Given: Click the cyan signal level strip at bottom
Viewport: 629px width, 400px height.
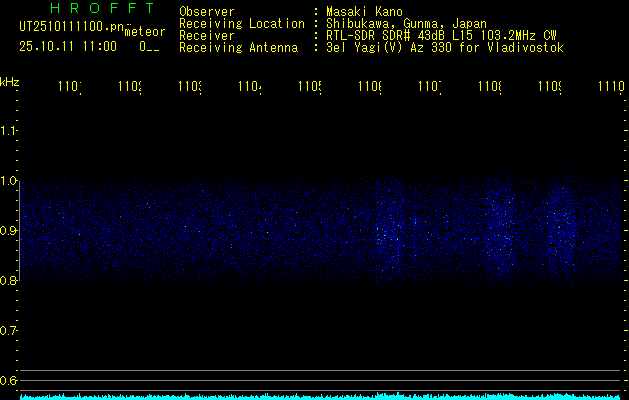Looking at the screenshot, I should [320, 396].
